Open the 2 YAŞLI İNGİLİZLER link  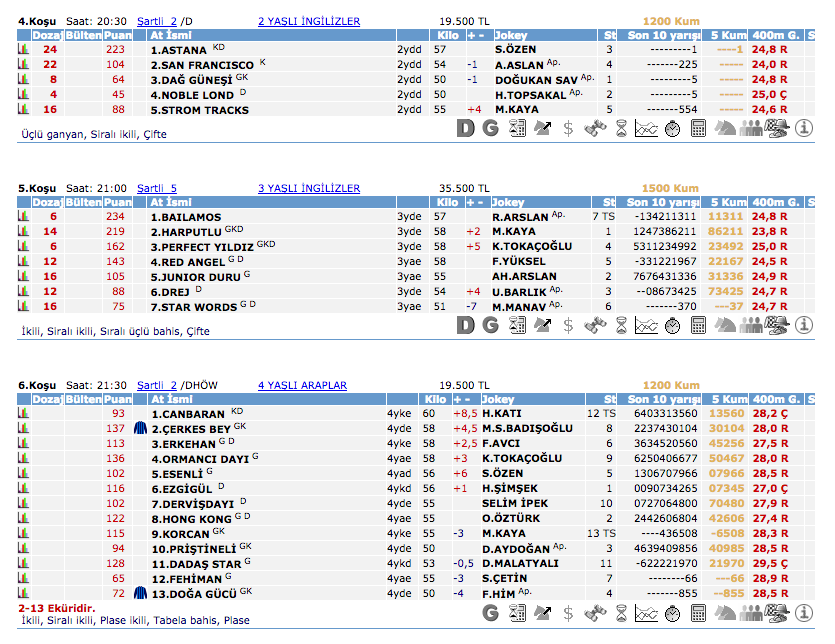308,21
